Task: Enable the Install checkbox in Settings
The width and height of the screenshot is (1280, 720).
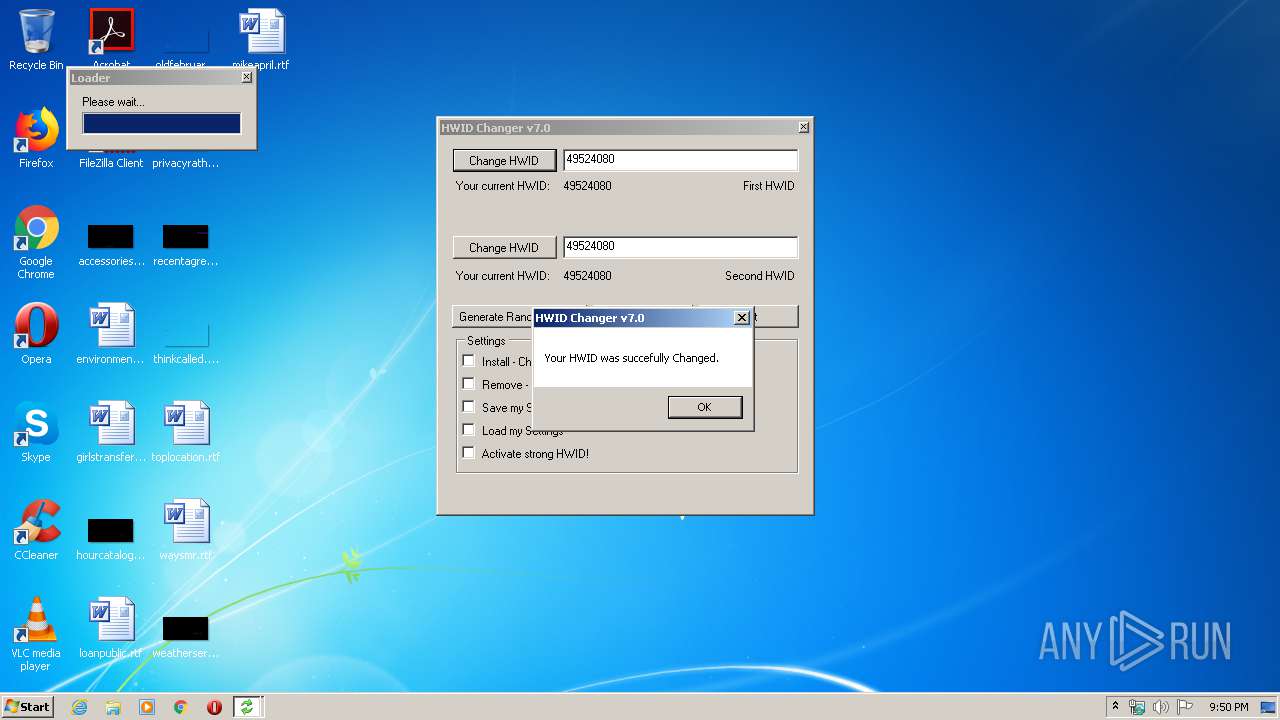Action: (x=468, y=361)
